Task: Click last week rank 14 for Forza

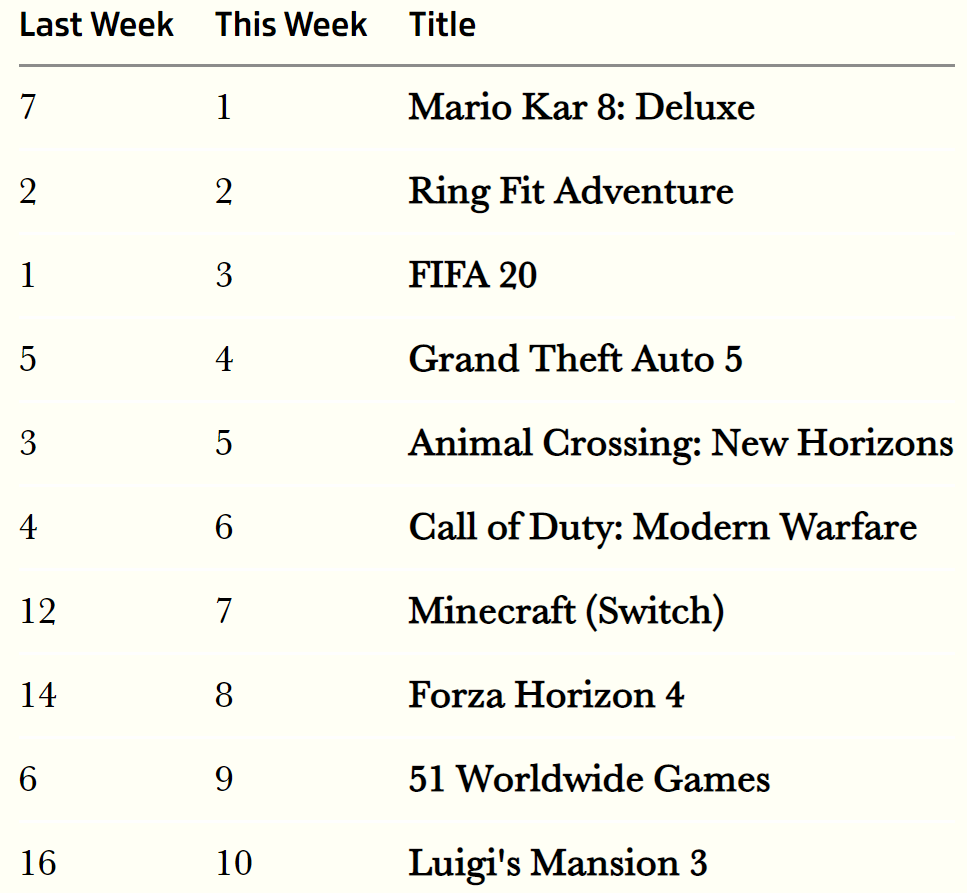Action: click(38, 695)
